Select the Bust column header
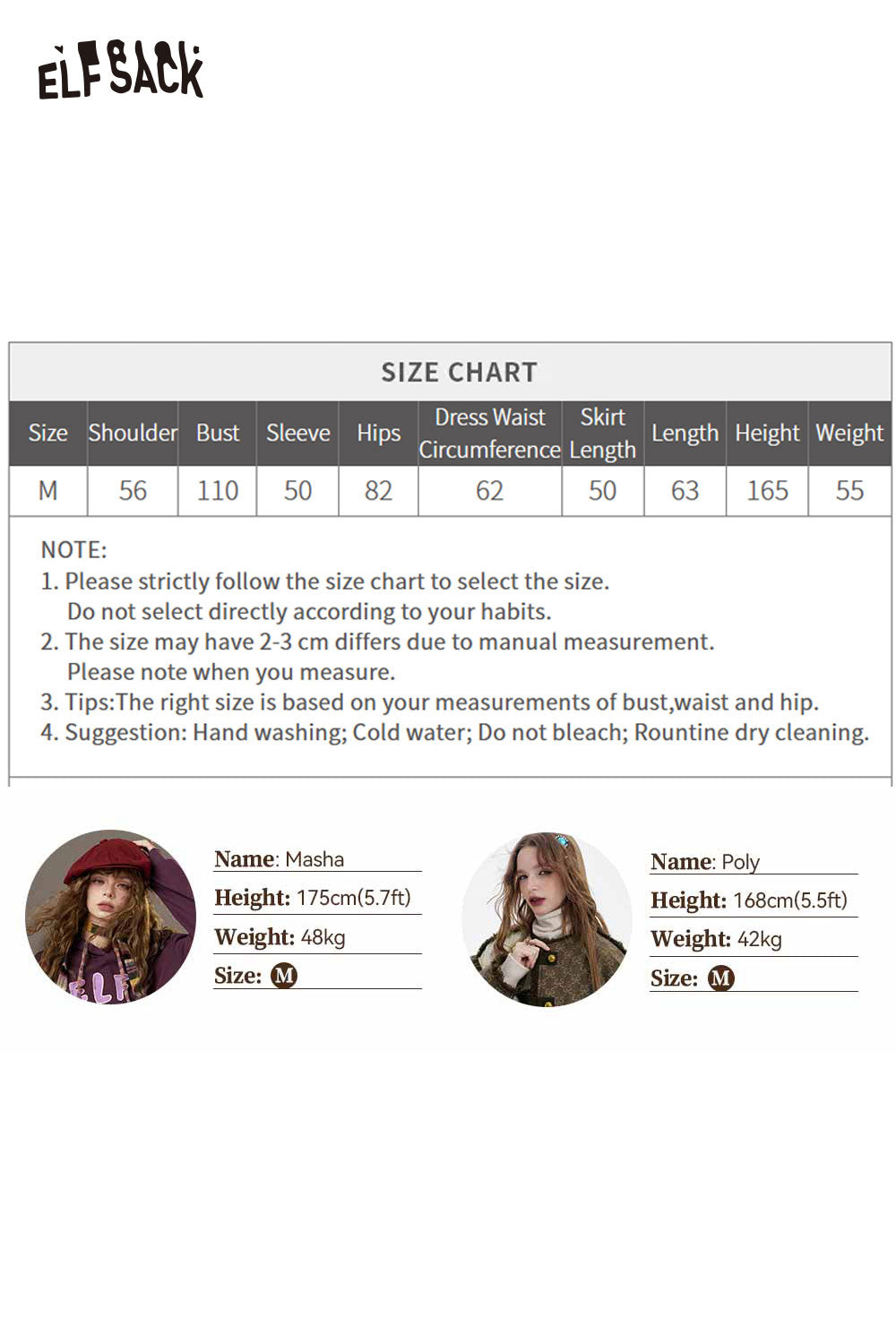The width and height of the screenshot is (896, 1344). tap(218, 433)
